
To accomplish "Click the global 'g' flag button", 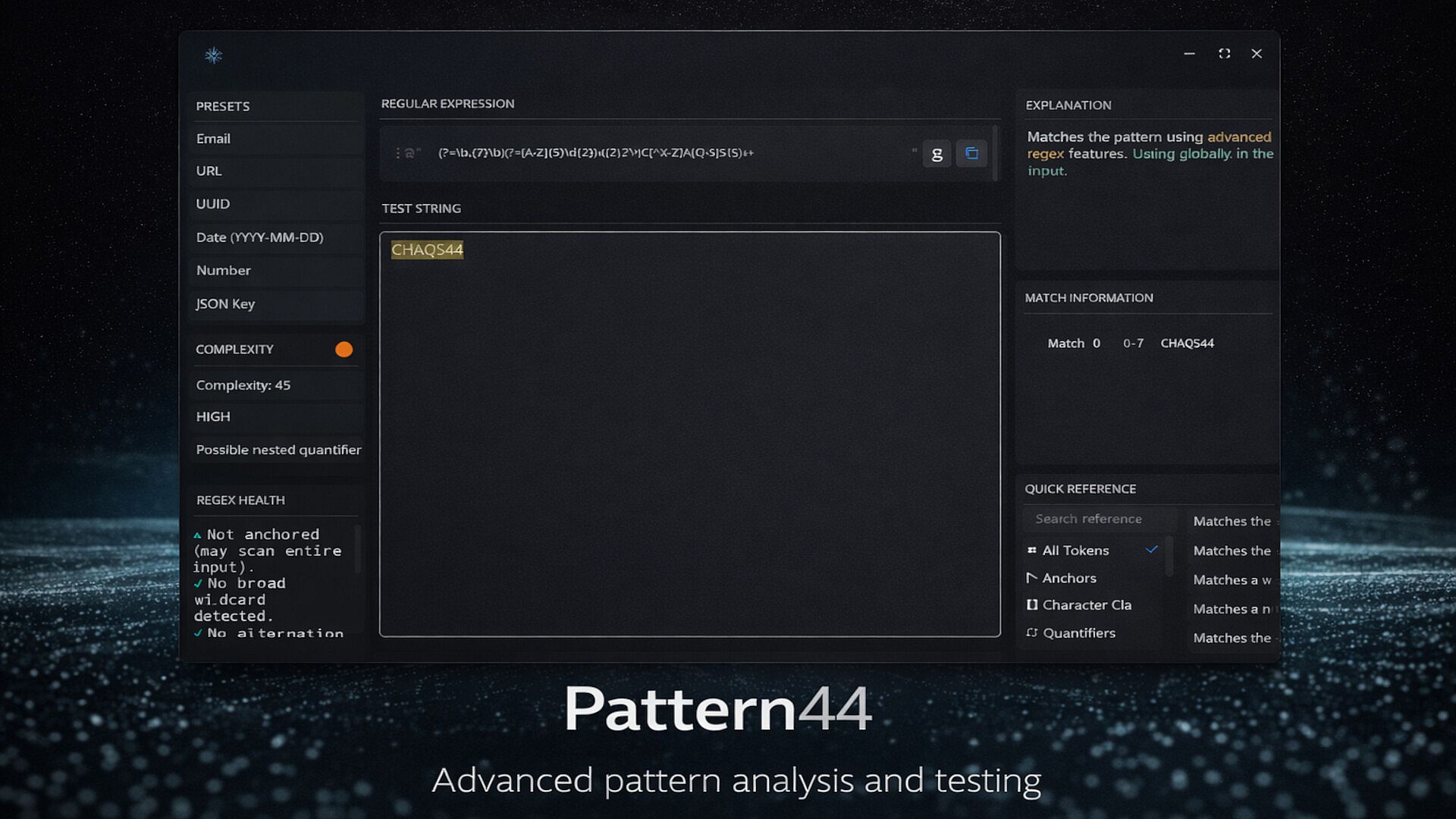I will pyautogui.click(x=937, y=154).
